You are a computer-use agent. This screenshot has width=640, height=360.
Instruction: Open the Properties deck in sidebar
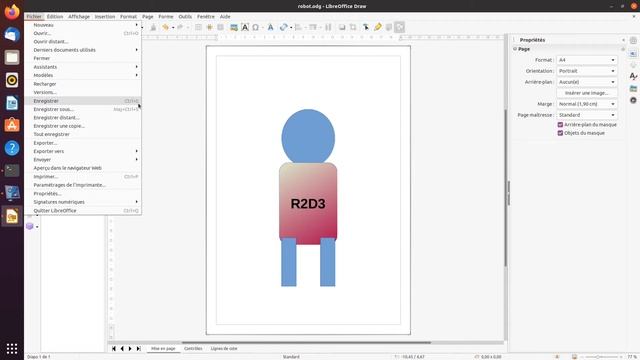[x=633, y=53]
